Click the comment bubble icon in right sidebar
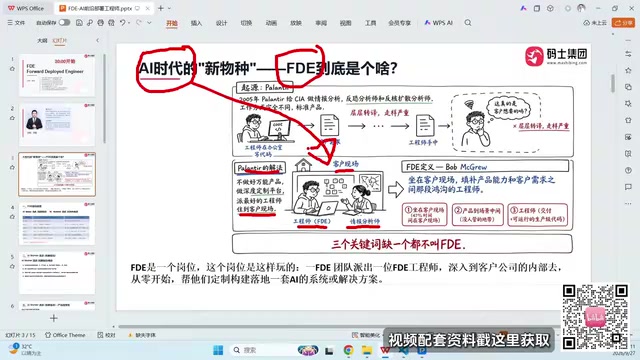This screenshot has width=640, height=360. coord(628,187)
